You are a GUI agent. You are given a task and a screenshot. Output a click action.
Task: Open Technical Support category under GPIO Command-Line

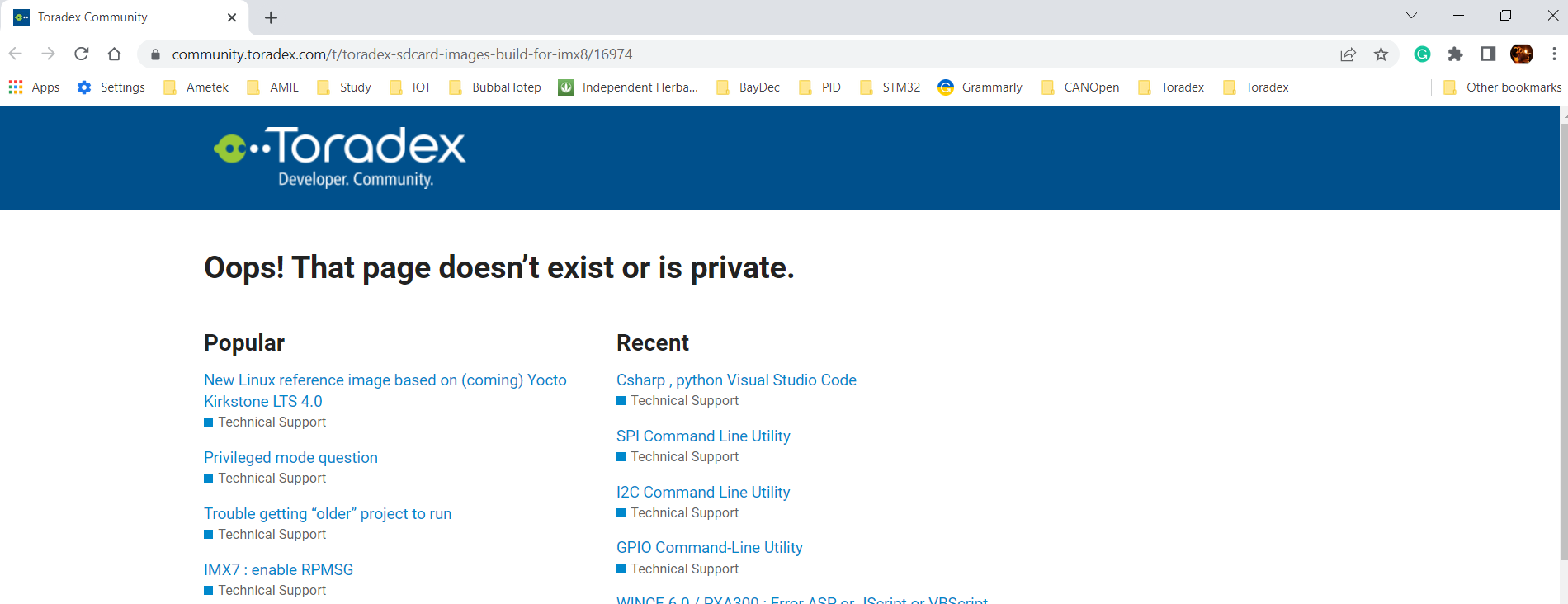[678, 569]
